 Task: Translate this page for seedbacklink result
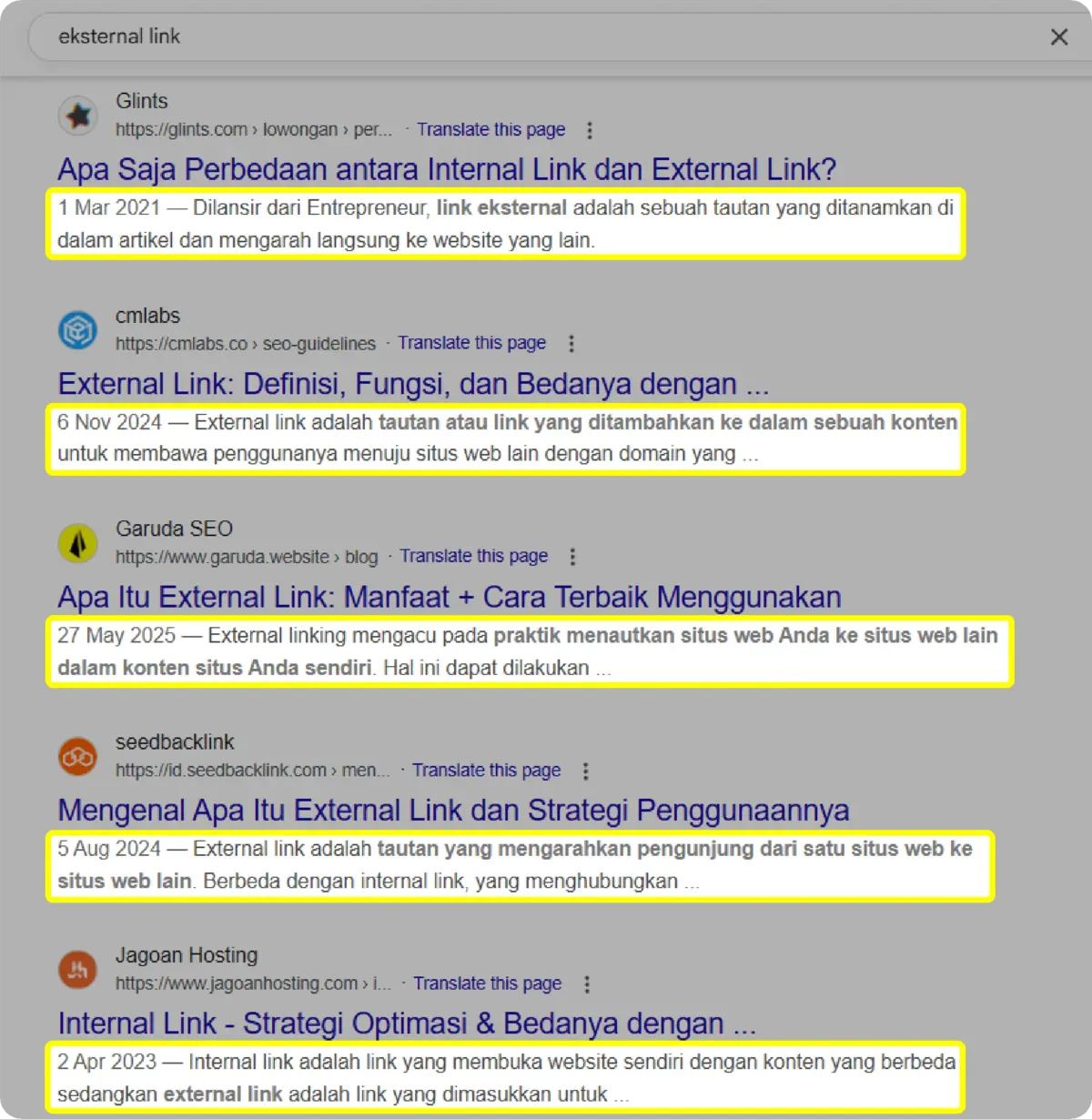(x=487, y=770)
